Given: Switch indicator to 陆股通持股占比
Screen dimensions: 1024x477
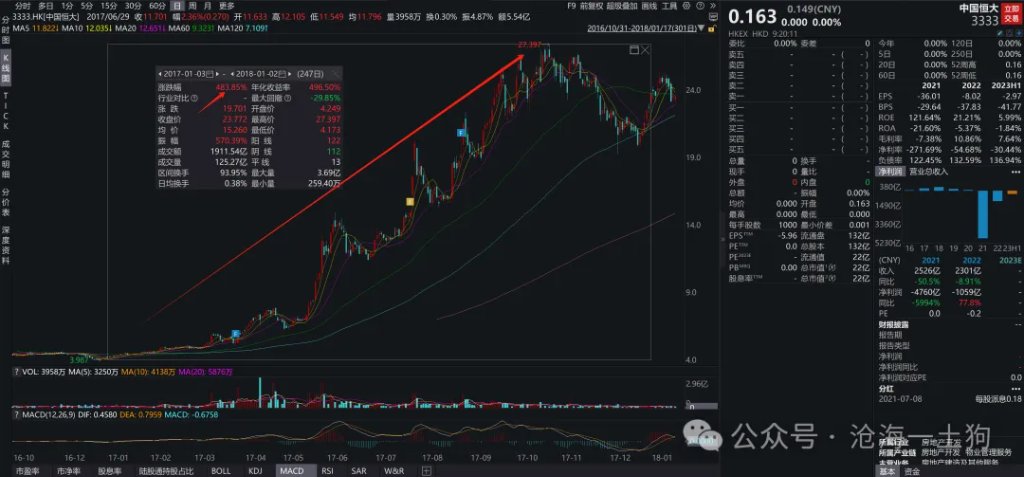Looking at the screenshot, I should pyautogui.click(x=165, y=470).
